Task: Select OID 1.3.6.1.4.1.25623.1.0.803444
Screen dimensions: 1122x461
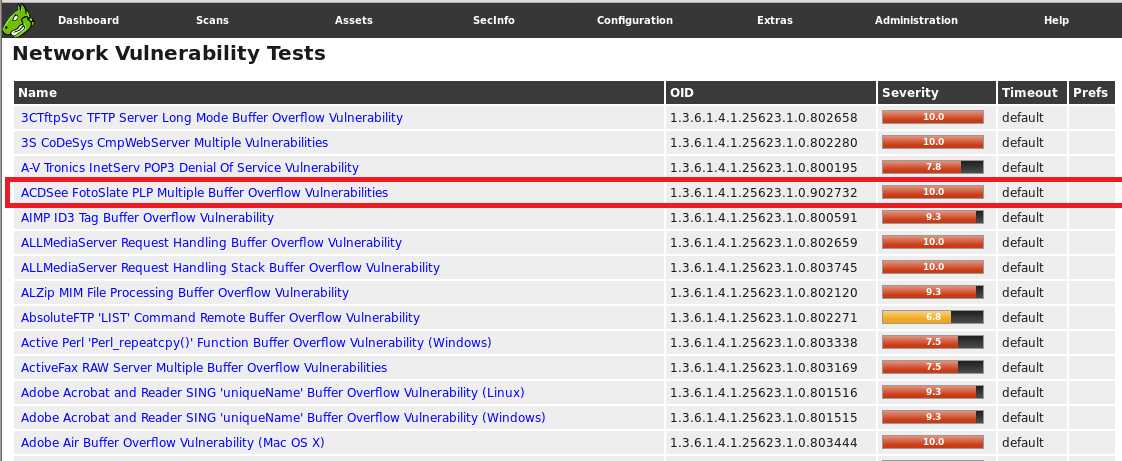Action: coord(764,443)
